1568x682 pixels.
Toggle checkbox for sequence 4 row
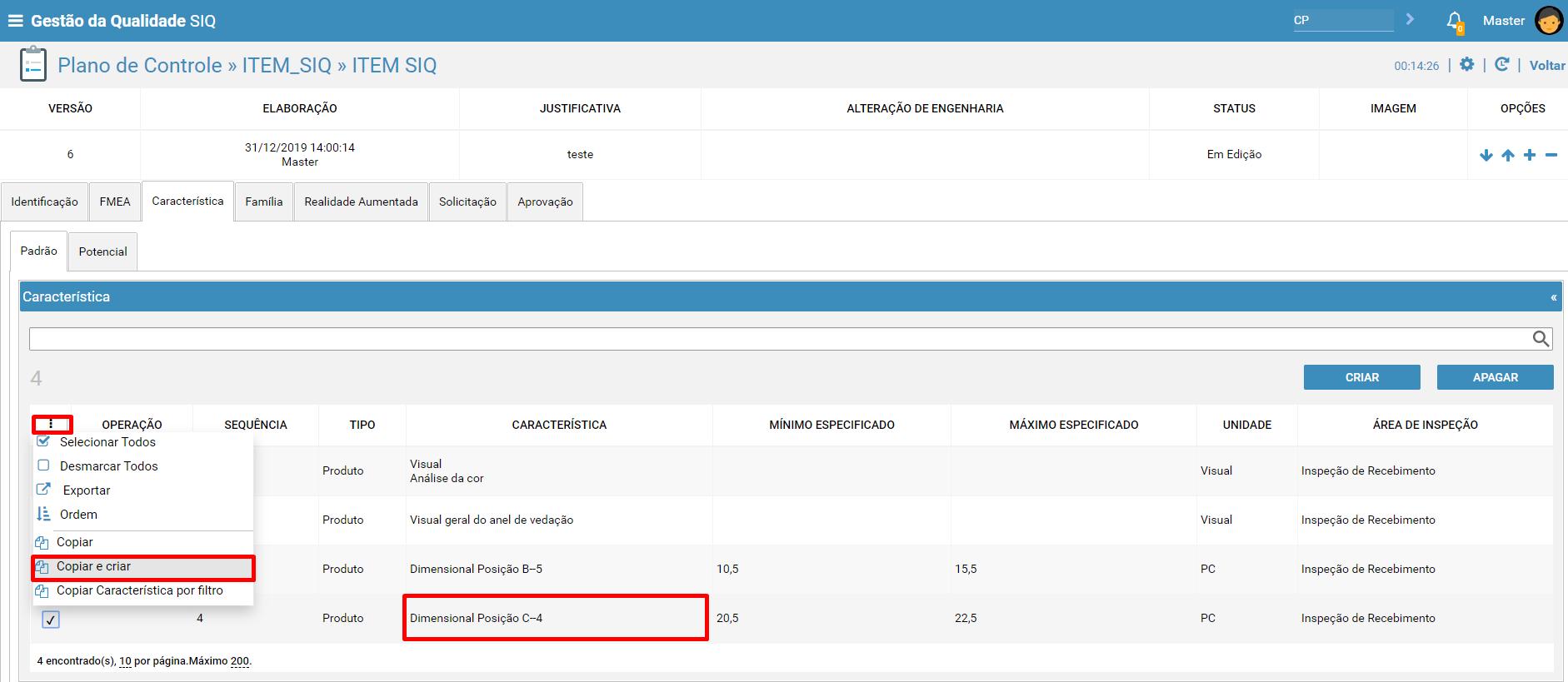(51, 619)
